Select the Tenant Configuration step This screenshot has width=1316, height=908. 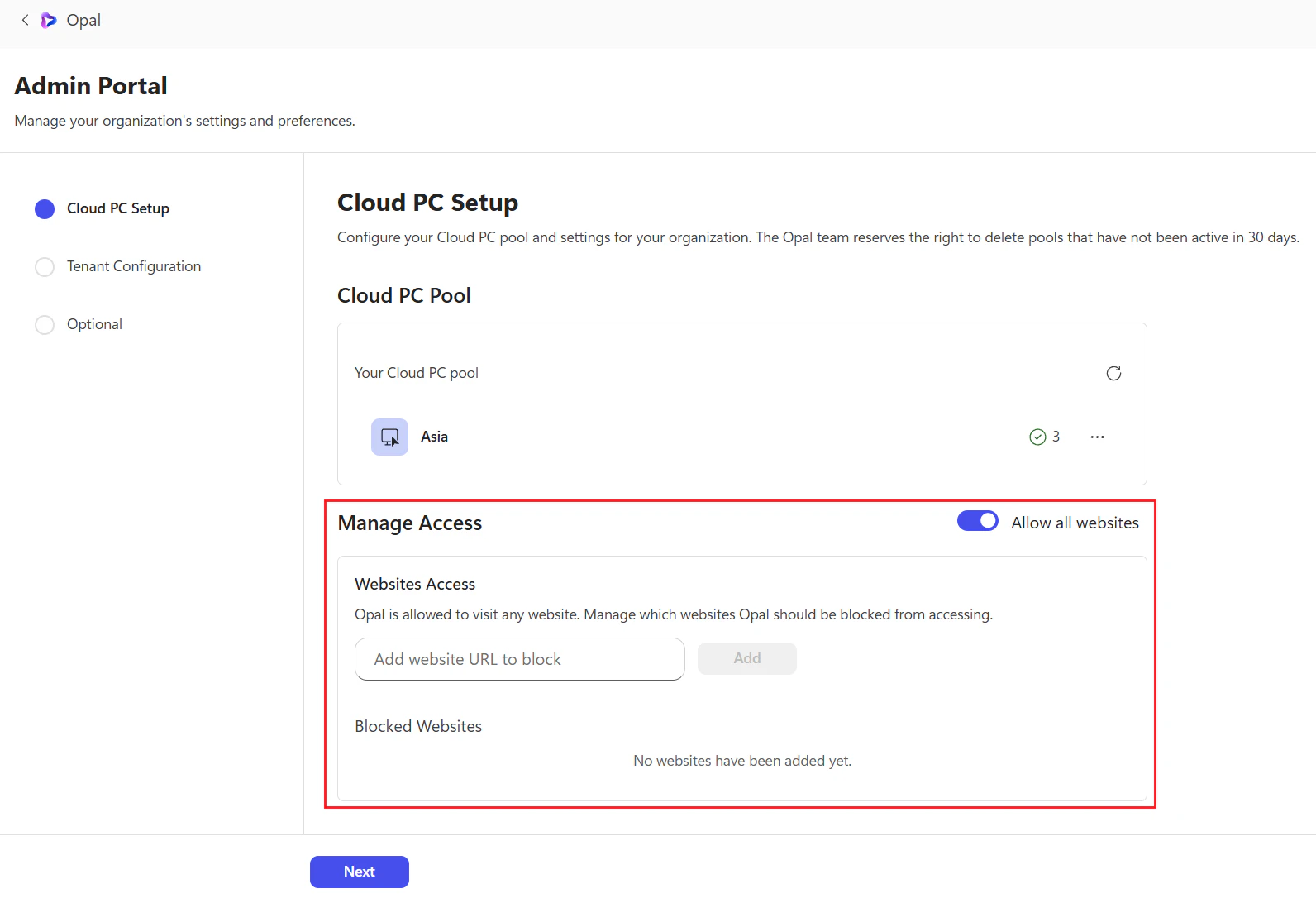[45, 266]
